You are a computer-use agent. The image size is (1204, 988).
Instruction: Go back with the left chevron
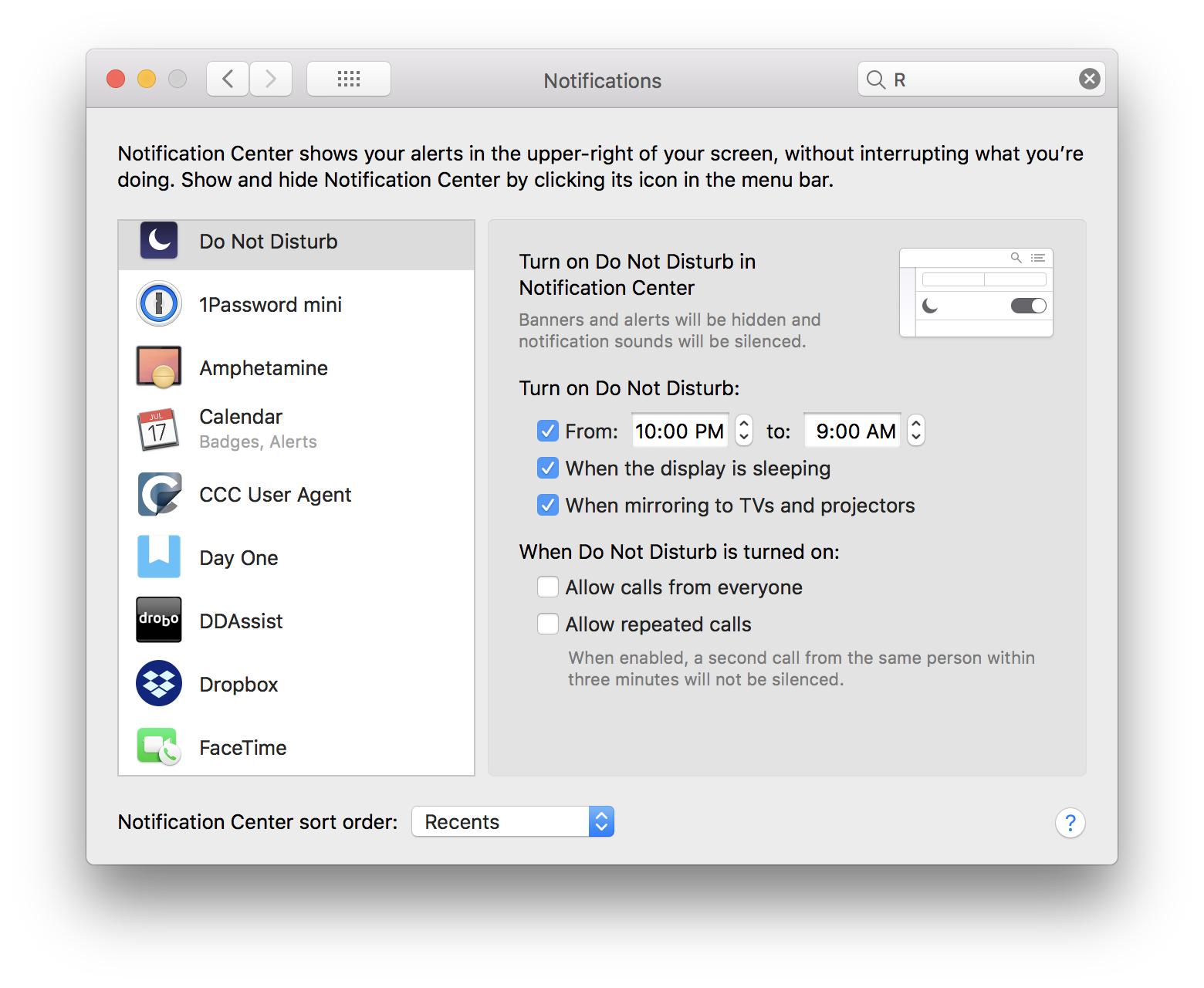point(228,79)
